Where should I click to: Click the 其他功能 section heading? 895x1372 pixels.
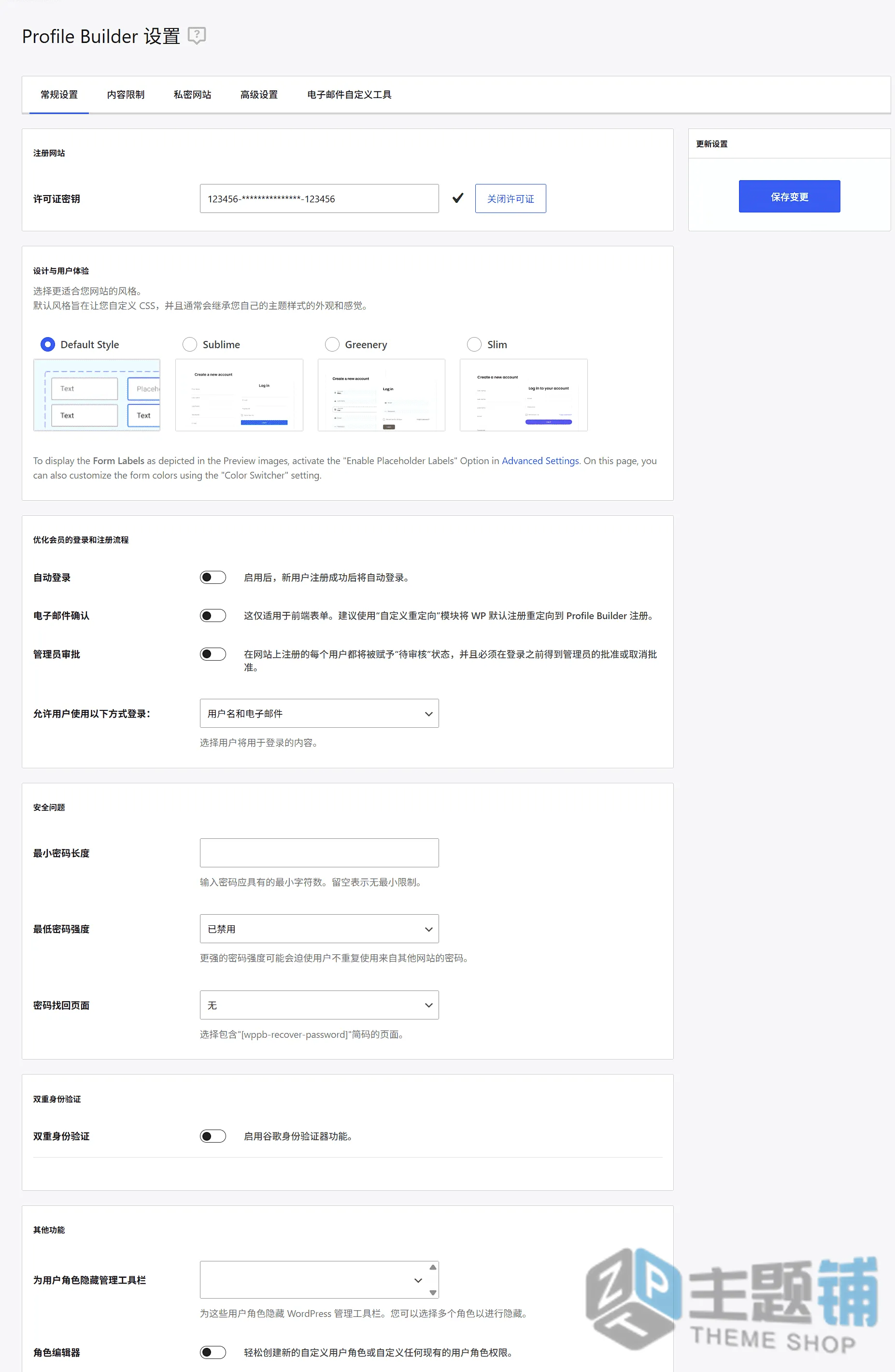coord(49,1230)
